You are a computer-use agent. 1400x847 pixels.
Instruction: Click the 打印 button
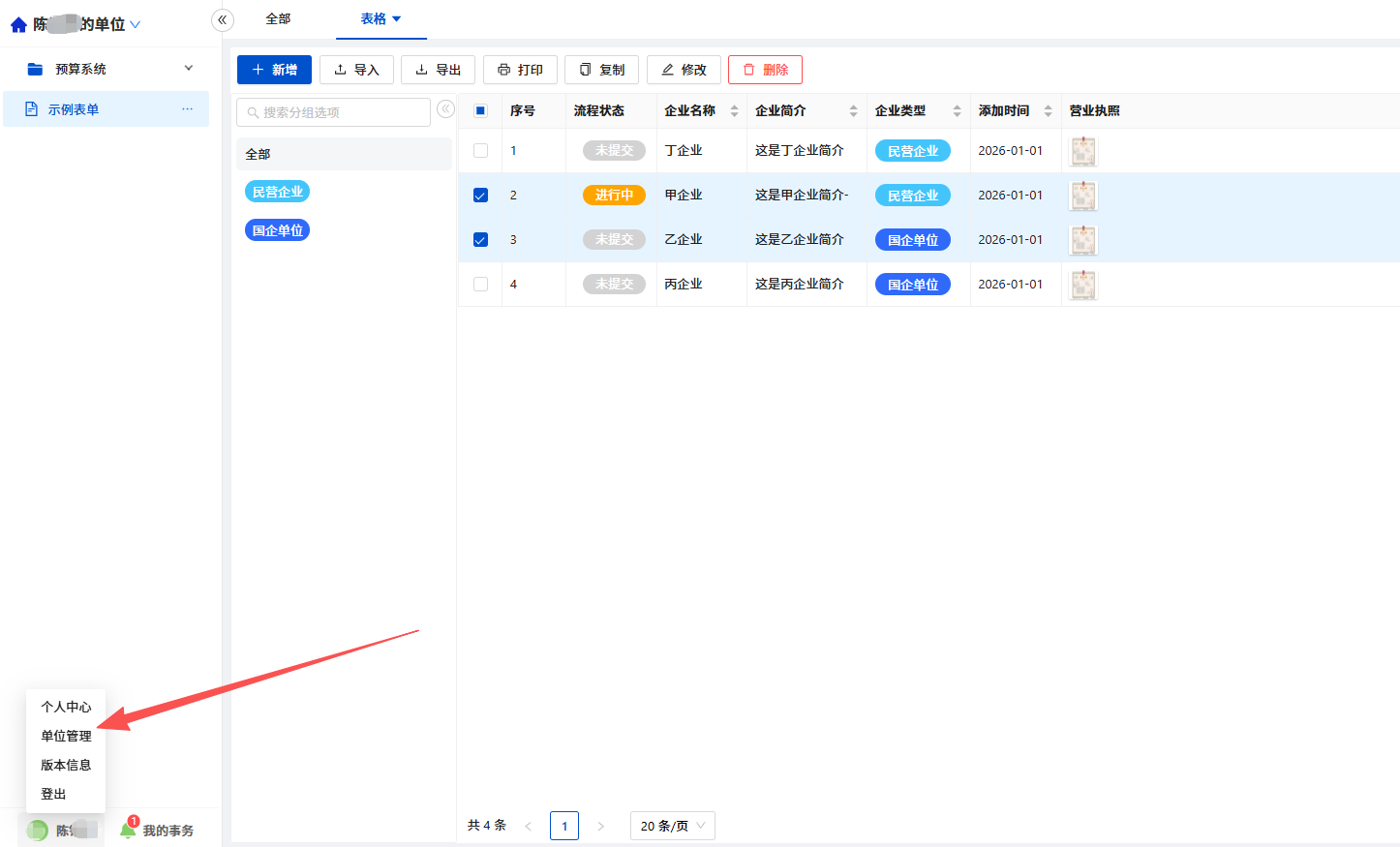[x=520, y=70]
